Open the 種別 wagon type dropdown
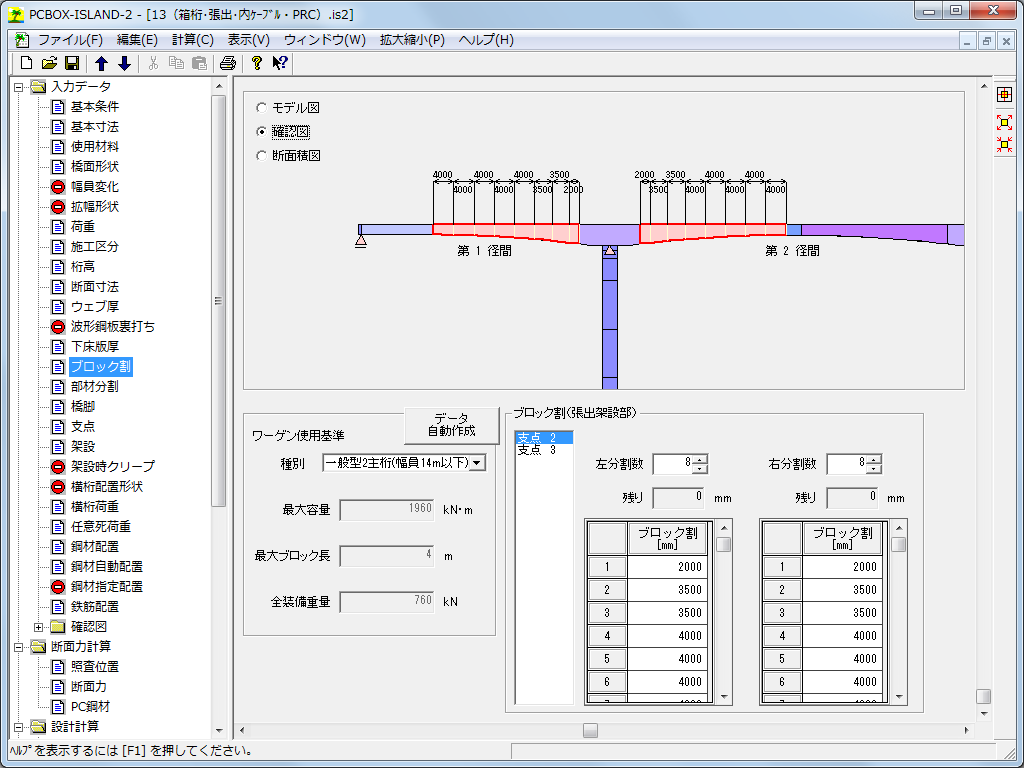Viewport: 1024px width, 768px height. pos(477,462)
